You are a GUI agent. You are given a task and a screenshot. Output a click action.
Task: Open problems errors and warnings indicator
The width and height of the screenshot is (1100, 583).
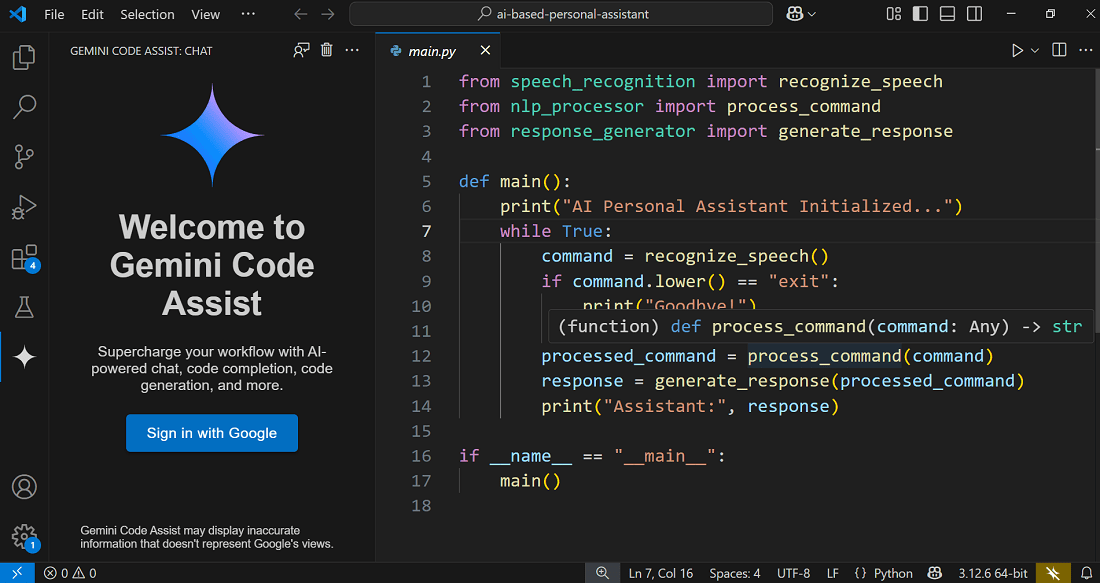[x=70, y=573]
